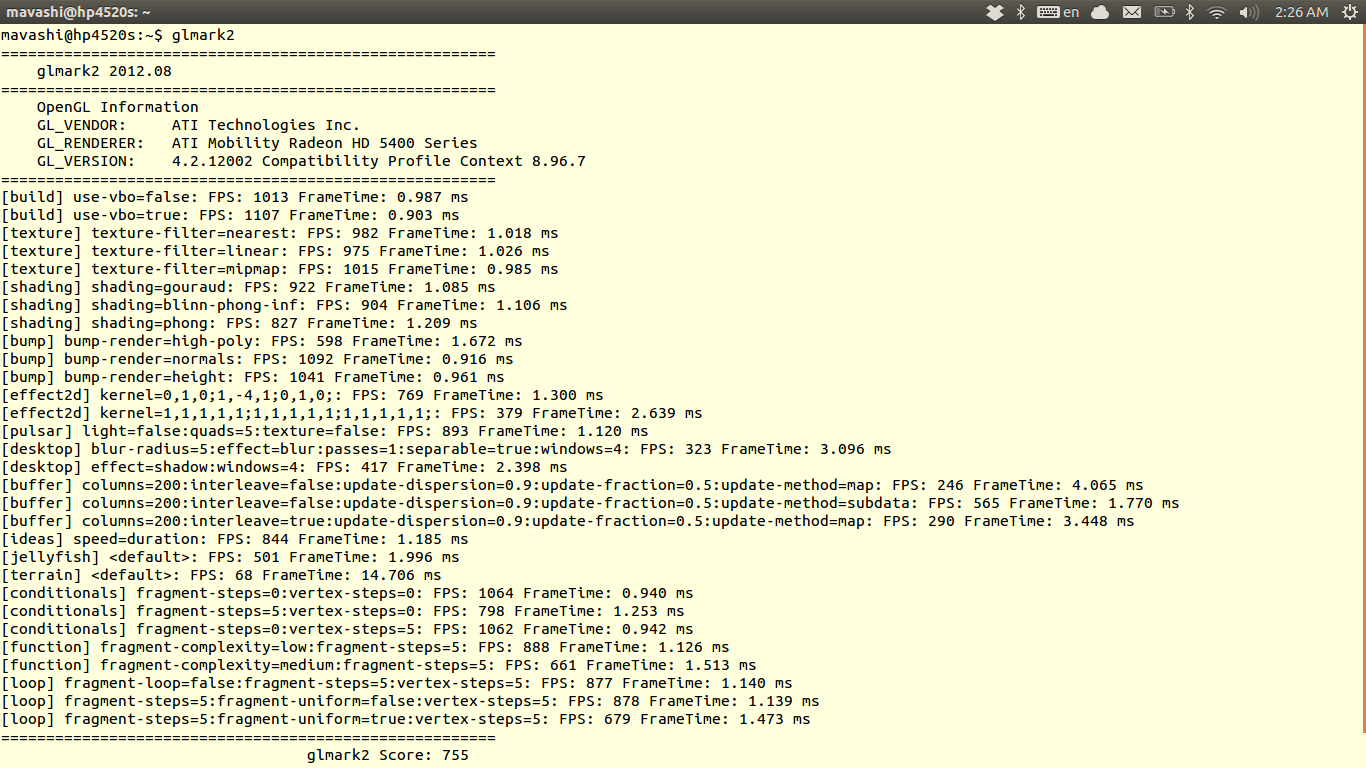1366x768 pixels.
Task: Click the terminal title 'mavashi@hp4520s: ~'
Action: [x=78, y=12]
